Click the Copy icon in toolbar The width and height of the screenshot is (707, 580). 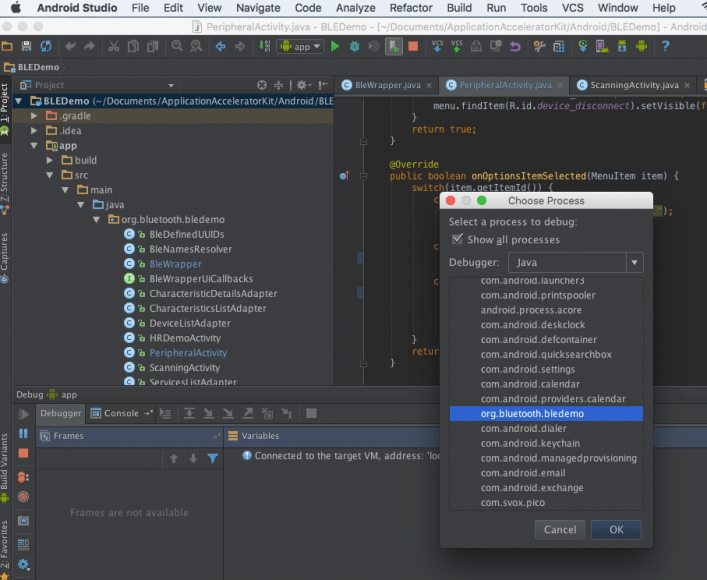click(x=133, y=46)
